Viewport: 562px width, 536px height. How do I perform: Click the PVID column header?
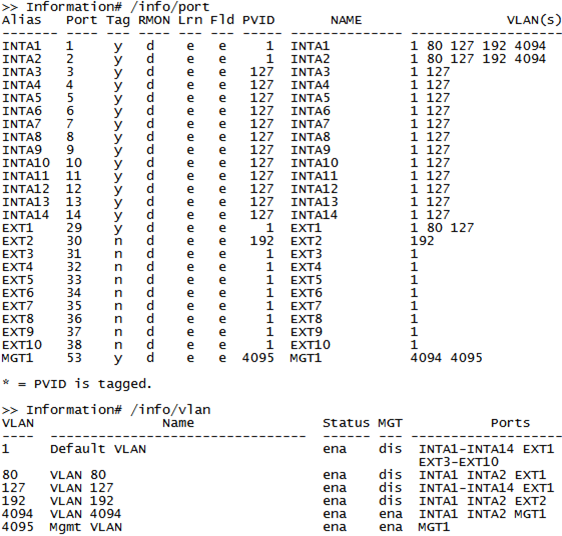[x=258, y=20]
